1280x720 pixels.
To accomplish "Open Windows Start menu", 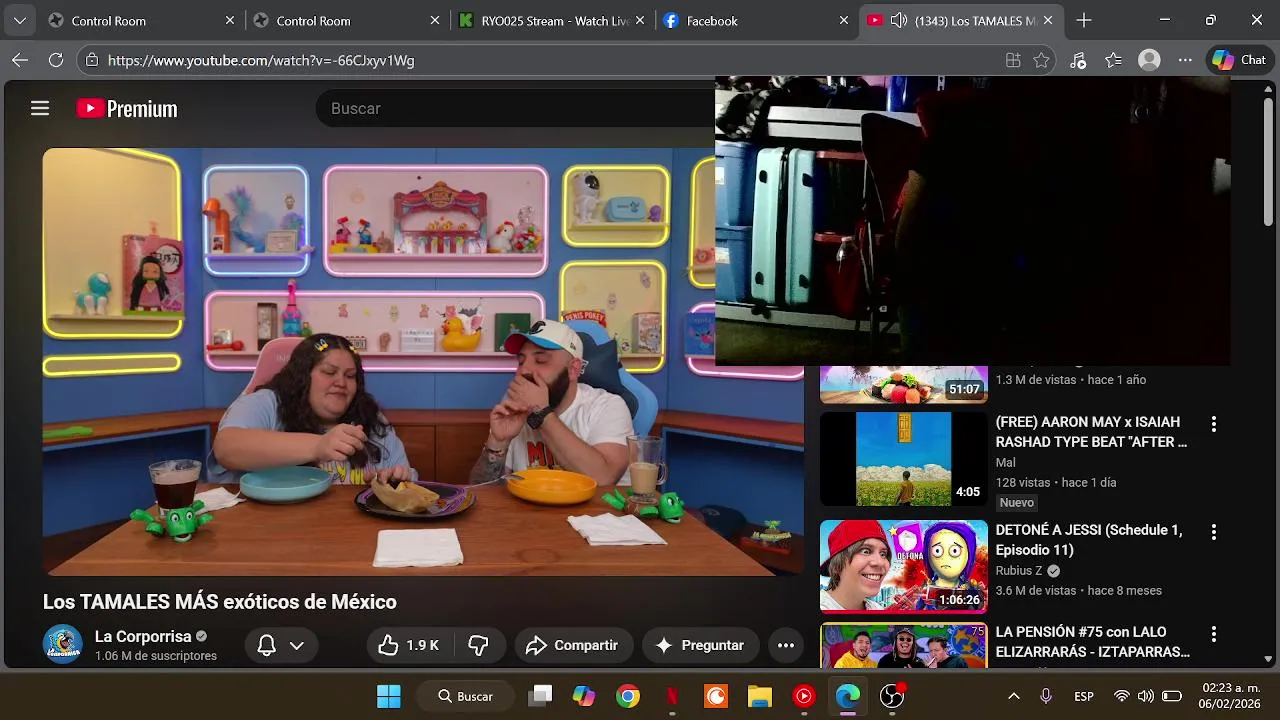I will (389, 696).
